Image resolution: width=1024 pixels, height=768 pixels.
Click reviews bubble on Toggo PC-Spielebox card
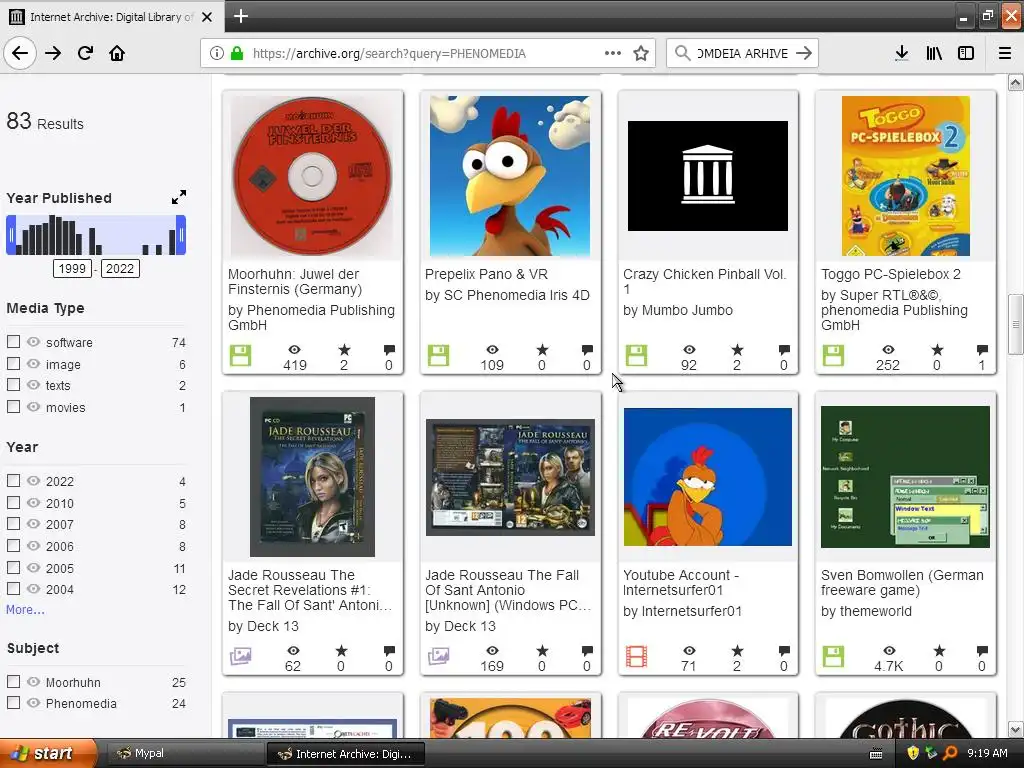(982, 350)
